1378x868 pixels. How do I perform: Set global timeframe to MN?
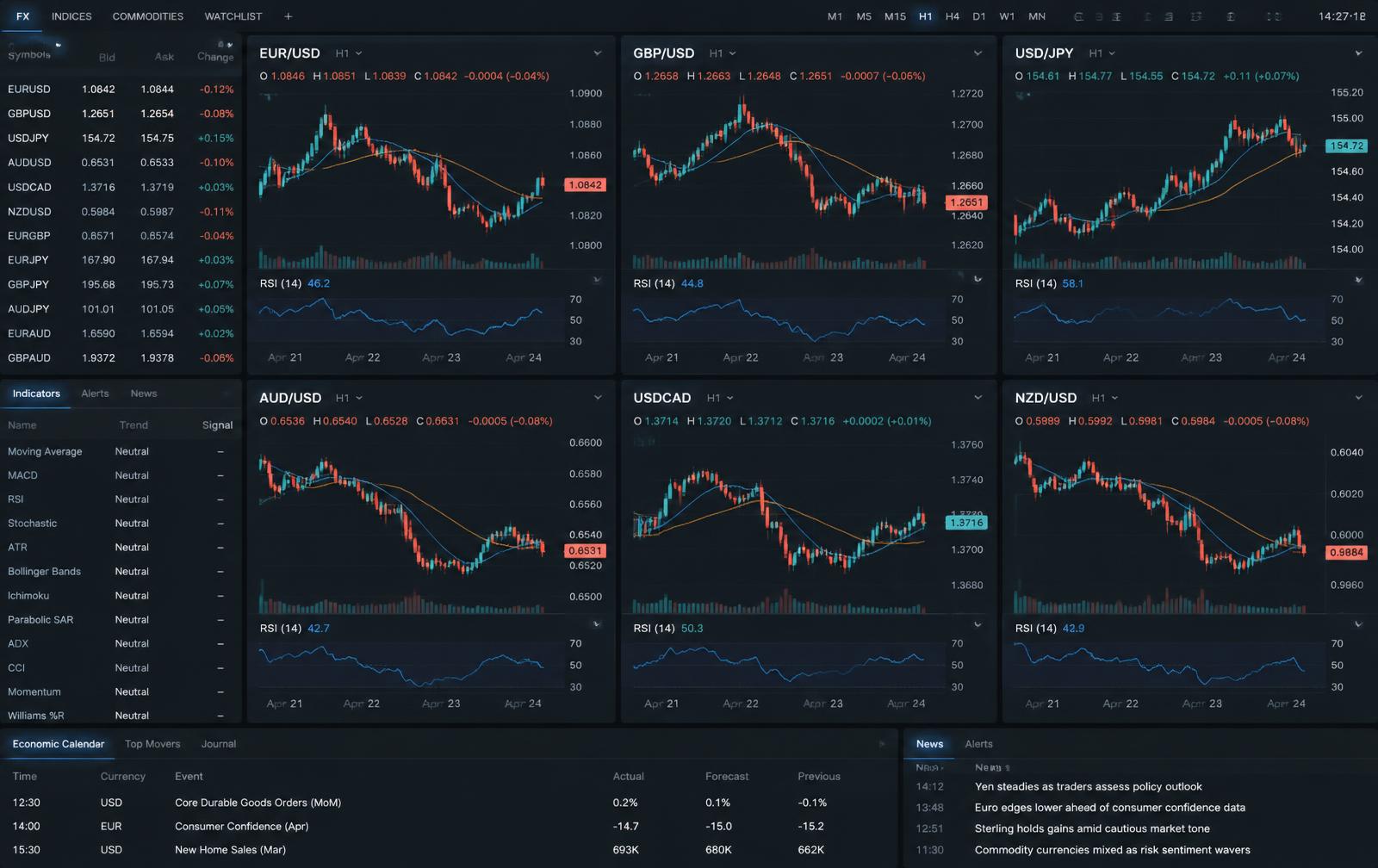[1037, 16]
